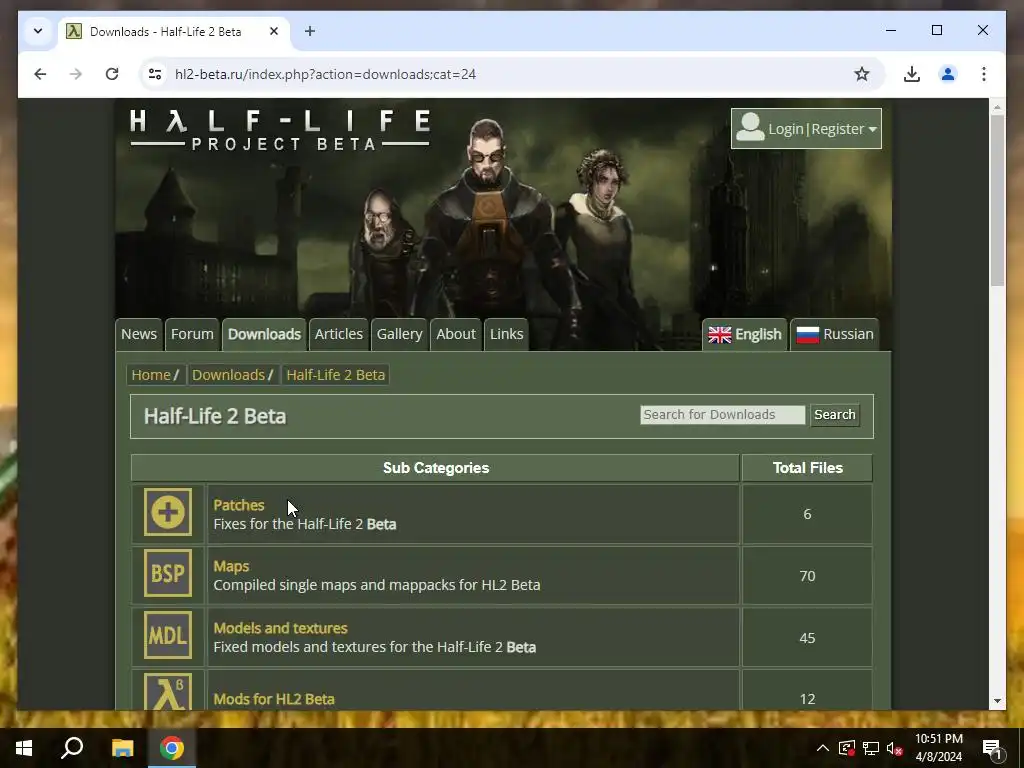Open the Chrome profile icon

click(x=948, y=74)
